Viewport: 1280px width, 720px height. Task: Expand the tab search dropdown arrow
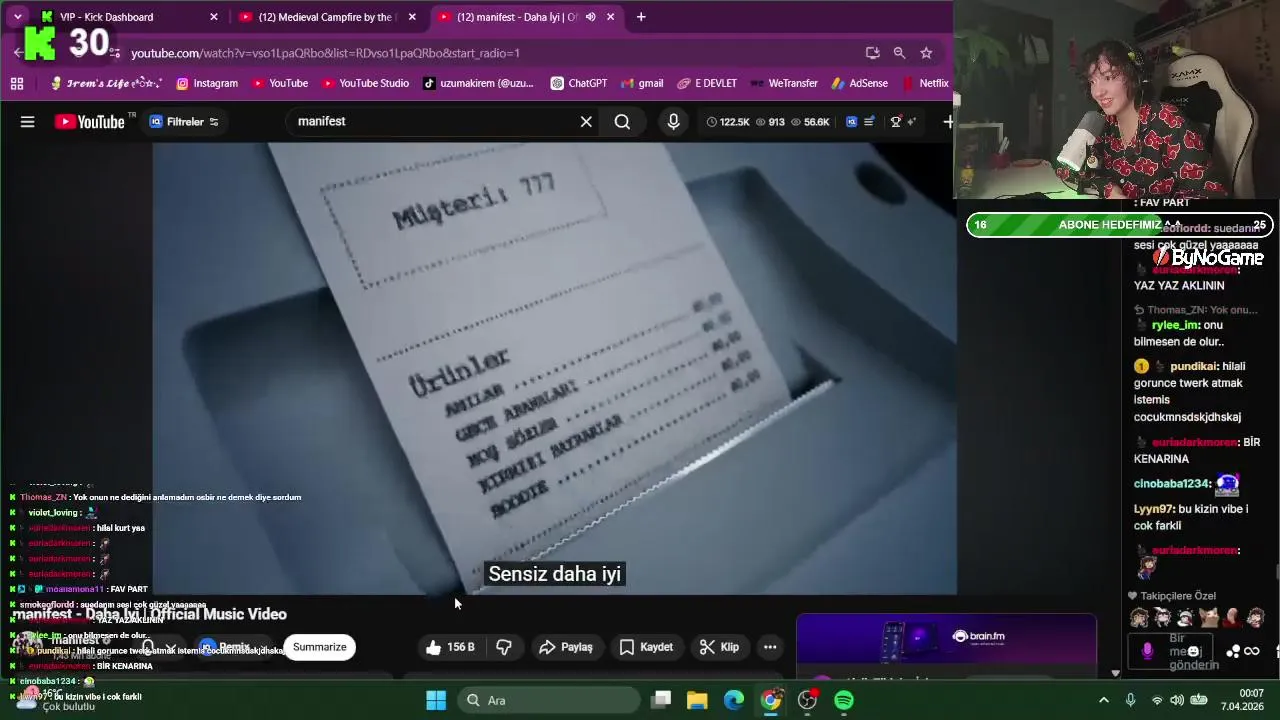click(x=17, y=17)
